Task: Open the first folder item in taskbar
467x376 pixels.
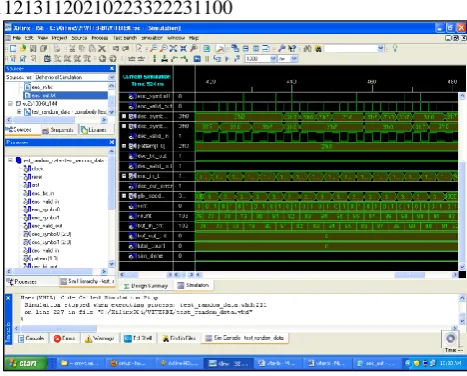Action: (x=79, y=363)
